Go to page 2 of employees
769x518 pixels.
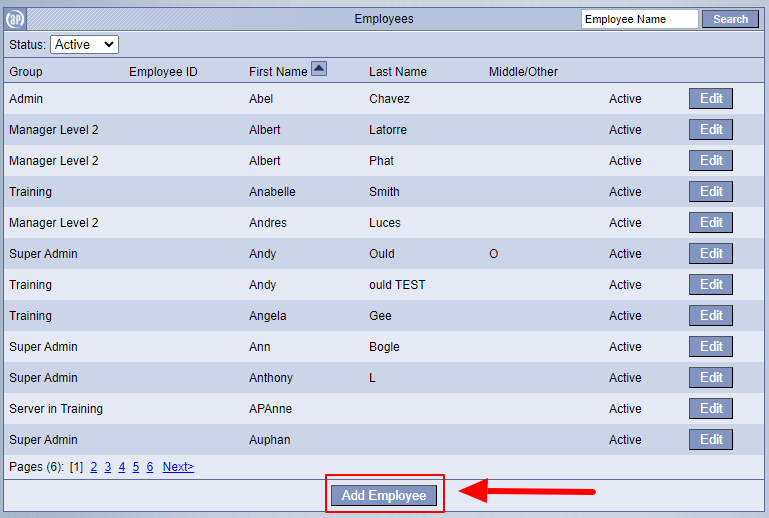pyautogui.click(x=94, y=466)
